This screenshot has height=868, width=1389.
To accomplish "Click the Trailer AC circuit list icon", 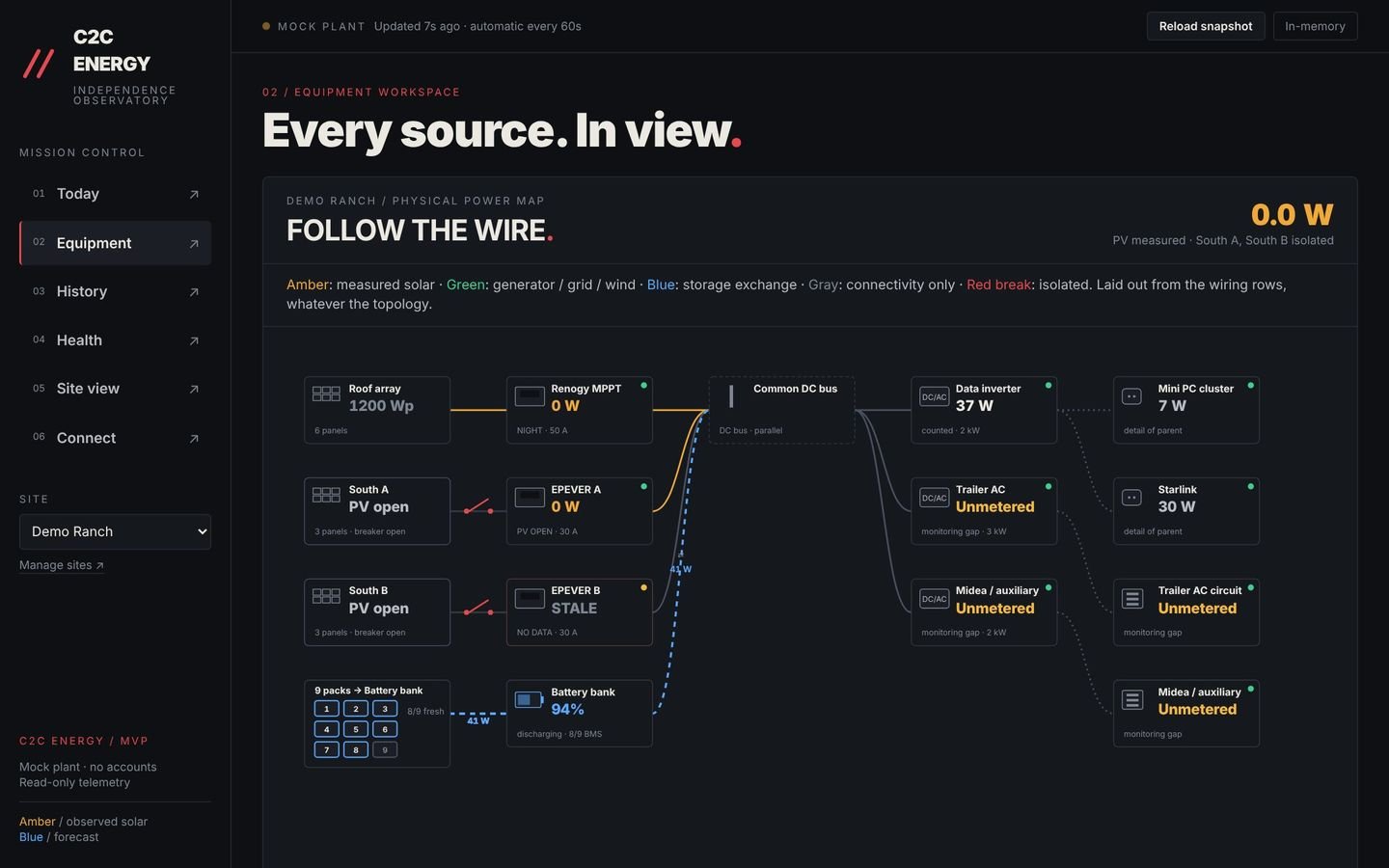I will (1132, 599).
